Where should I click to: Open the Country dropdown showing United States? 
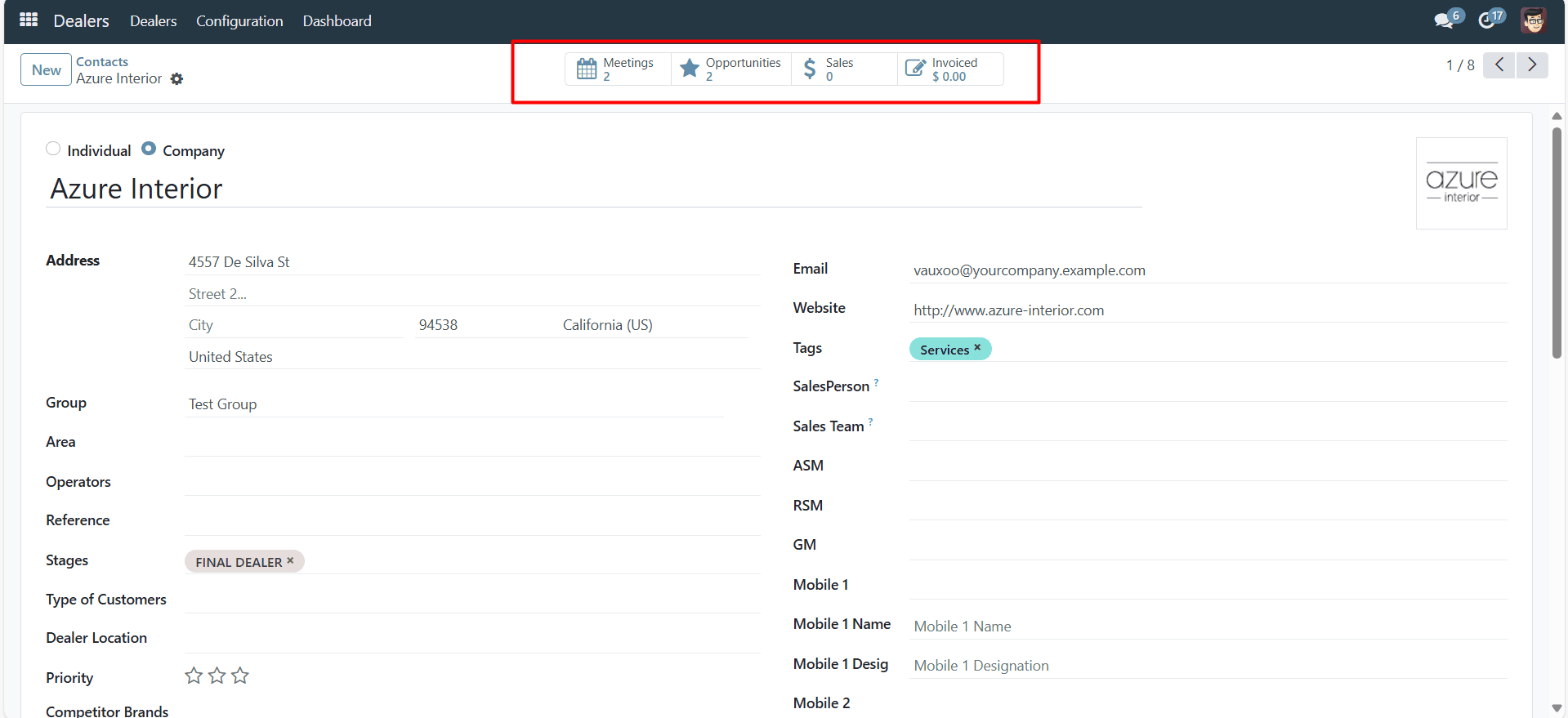tap(472, 357)
